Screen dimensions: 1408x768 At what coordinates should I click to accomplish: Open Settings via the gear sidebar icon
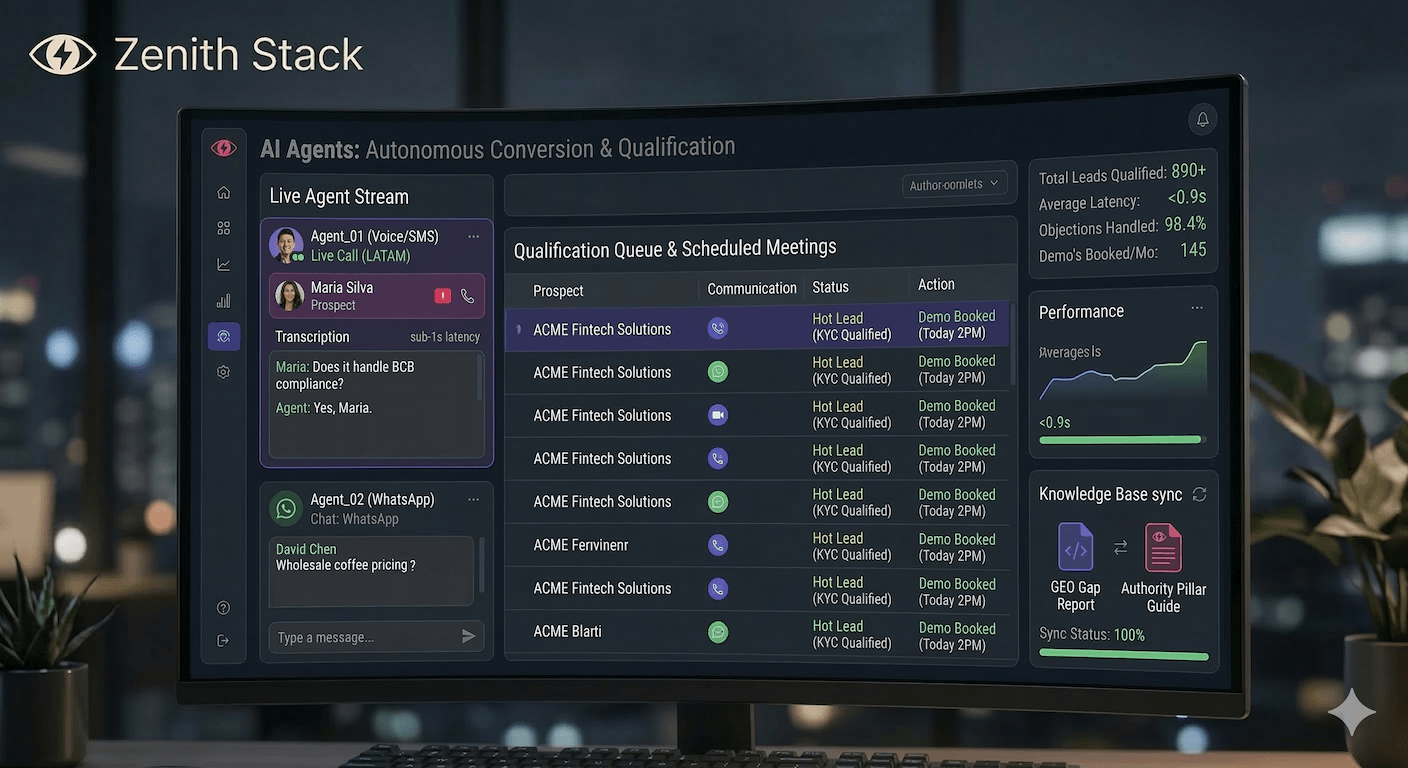pos(224,372)
